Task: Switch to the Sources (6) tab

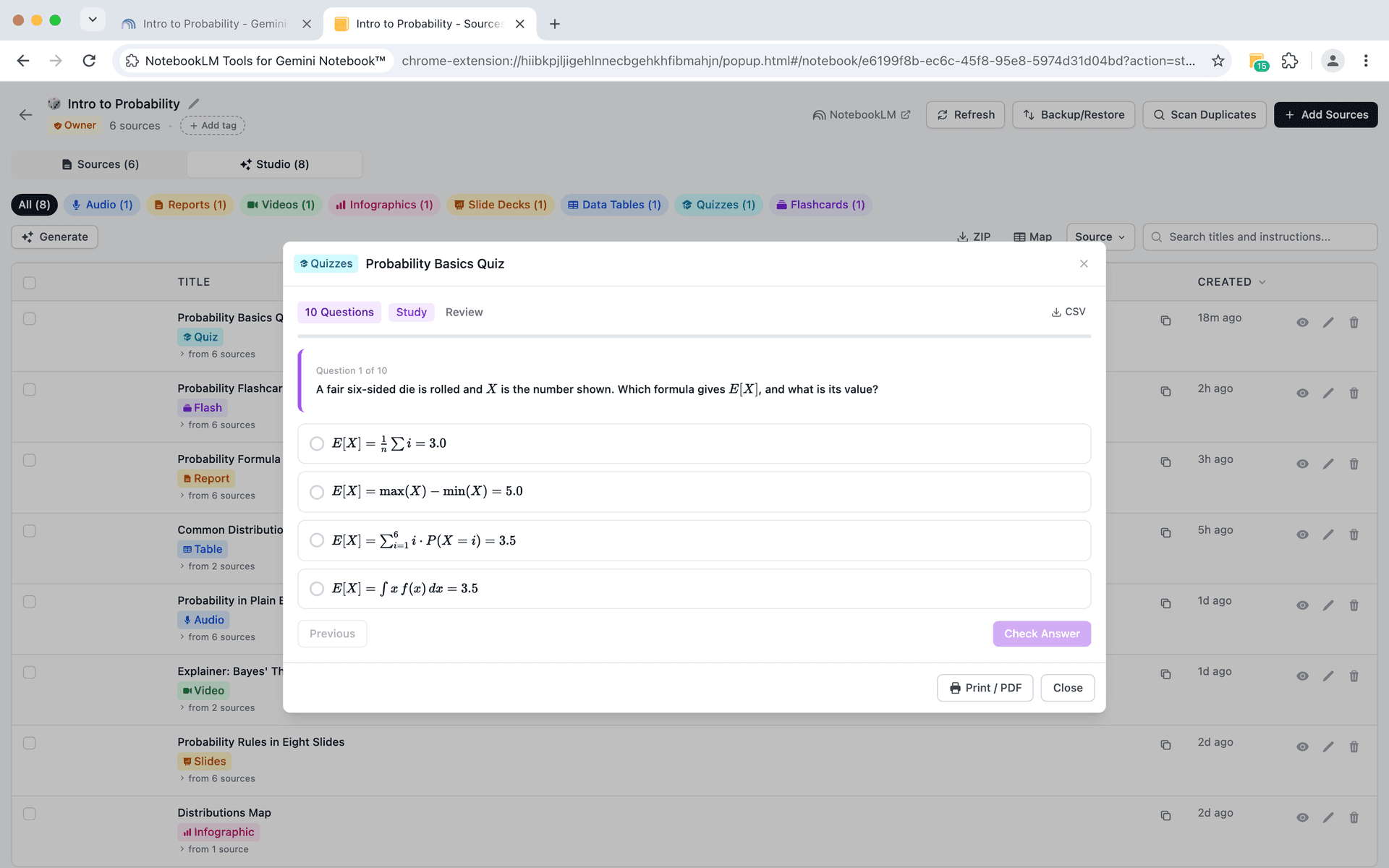Action: click(100, 164)
